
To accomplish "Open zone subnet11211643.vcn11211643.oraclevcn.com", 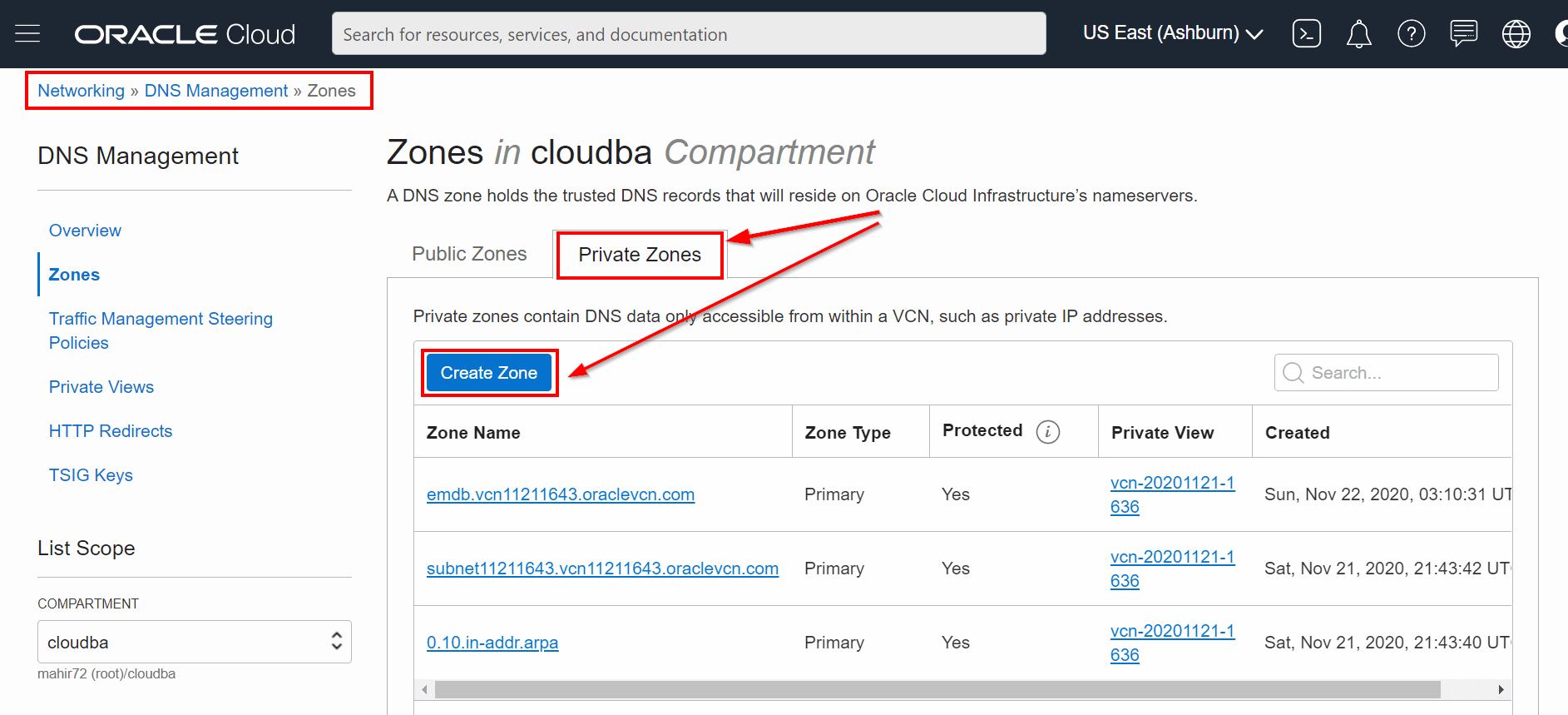I will (x=602, y=569).
